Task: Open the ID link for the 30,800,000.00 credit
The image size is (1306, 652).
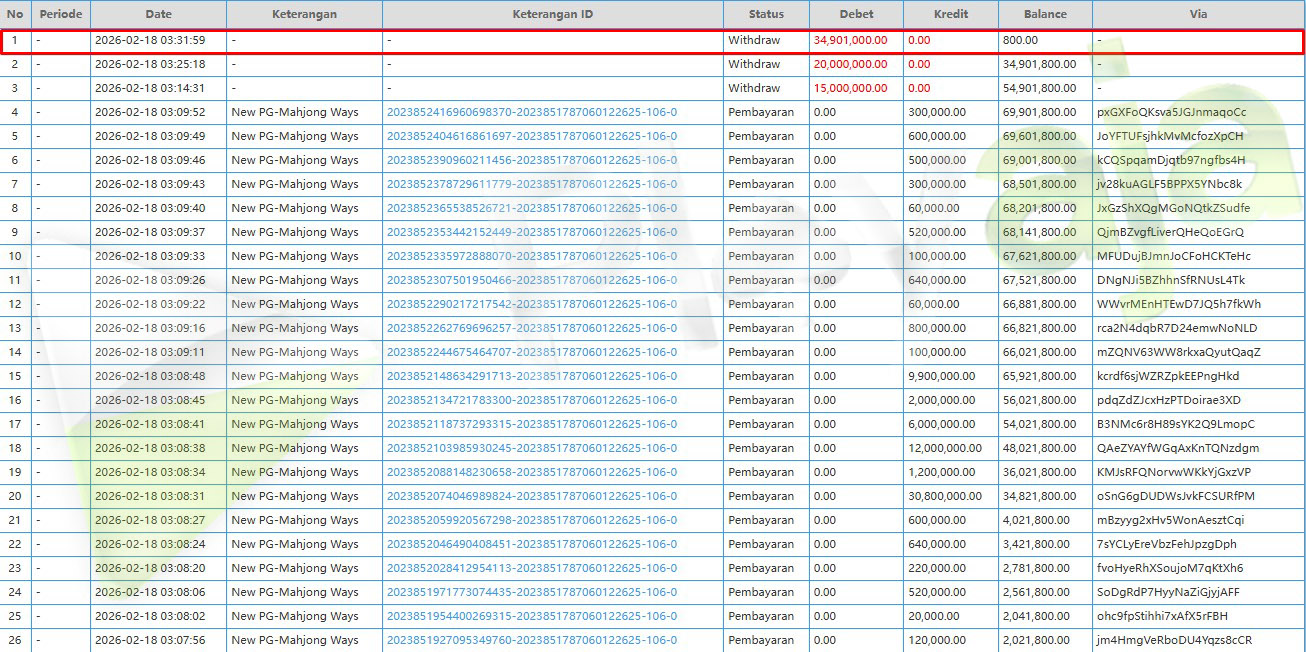Action: 531,496
